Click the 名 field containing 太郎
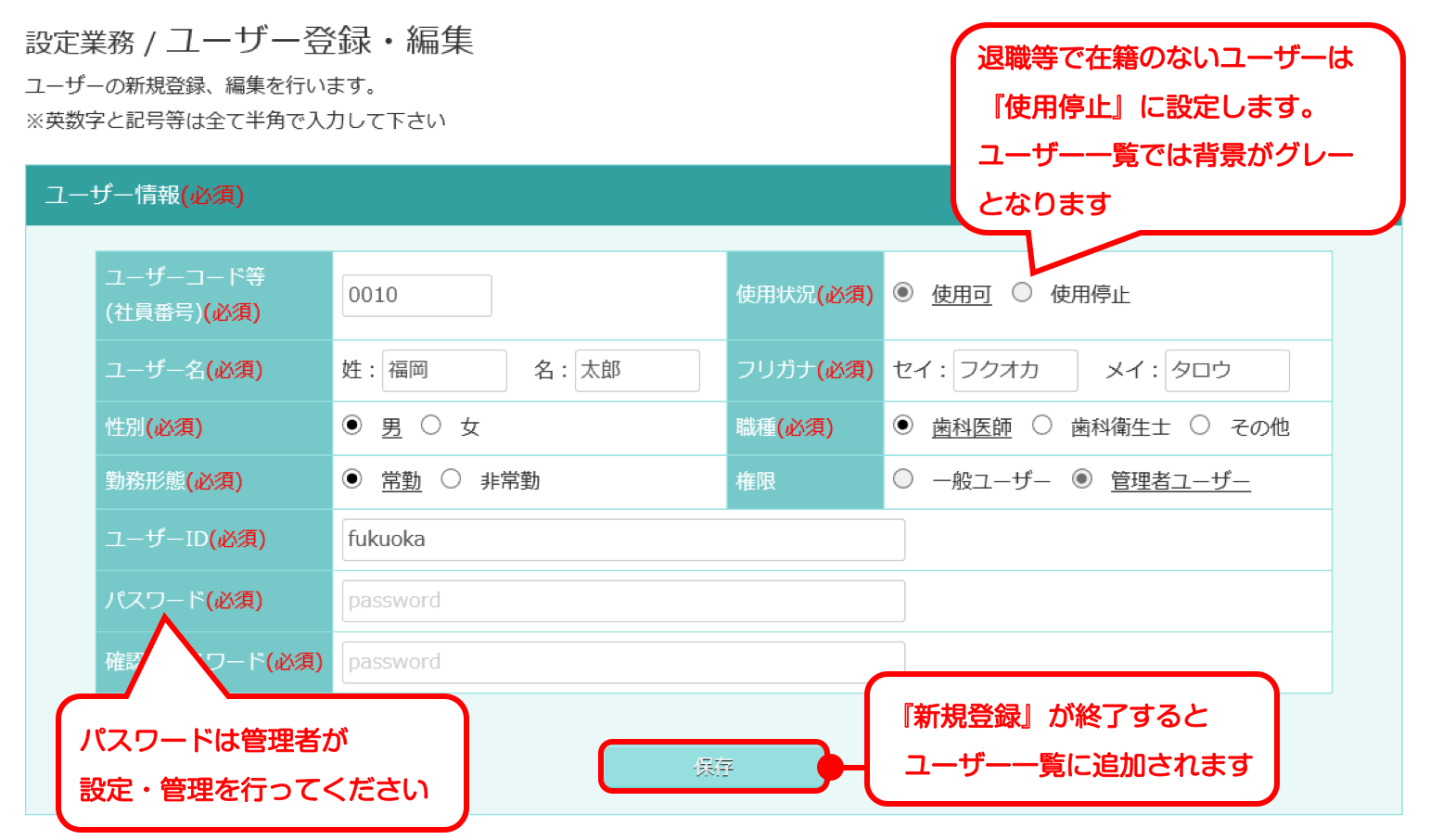Image resolution: width=1430 pixels, height=840 pixels. [x=637, y=371]
